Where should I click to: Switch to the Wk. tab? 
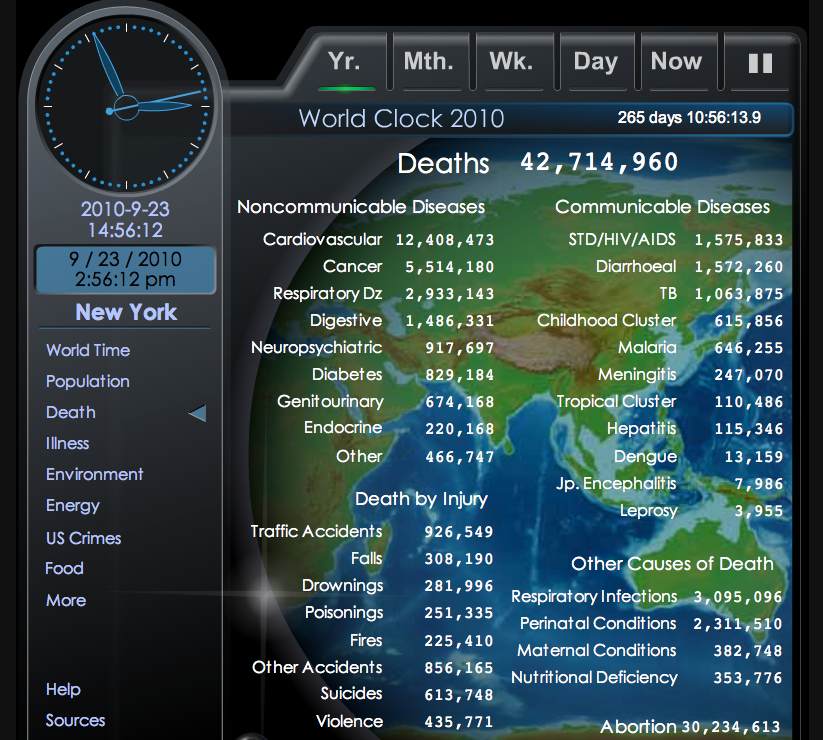(511, 61)
